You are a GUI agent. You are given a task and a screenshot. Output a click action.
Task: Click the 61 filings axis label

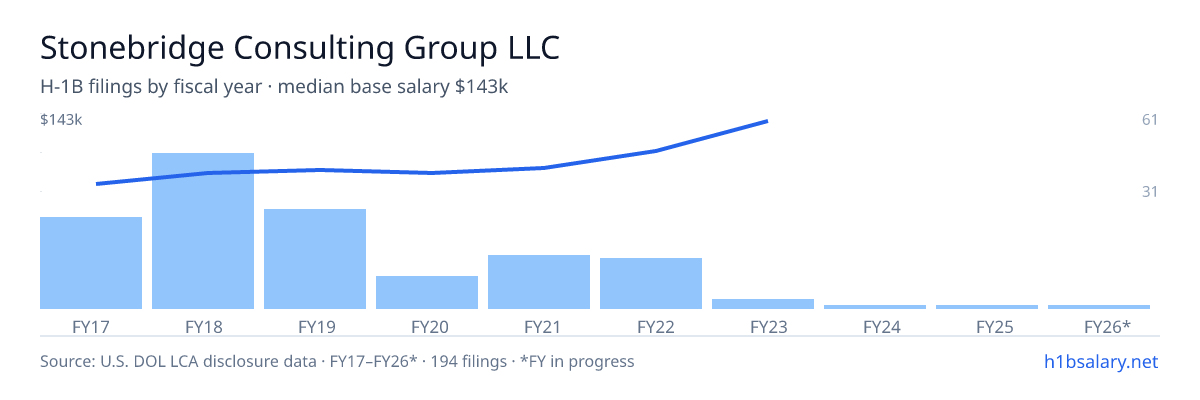[x=1150, y=120]
